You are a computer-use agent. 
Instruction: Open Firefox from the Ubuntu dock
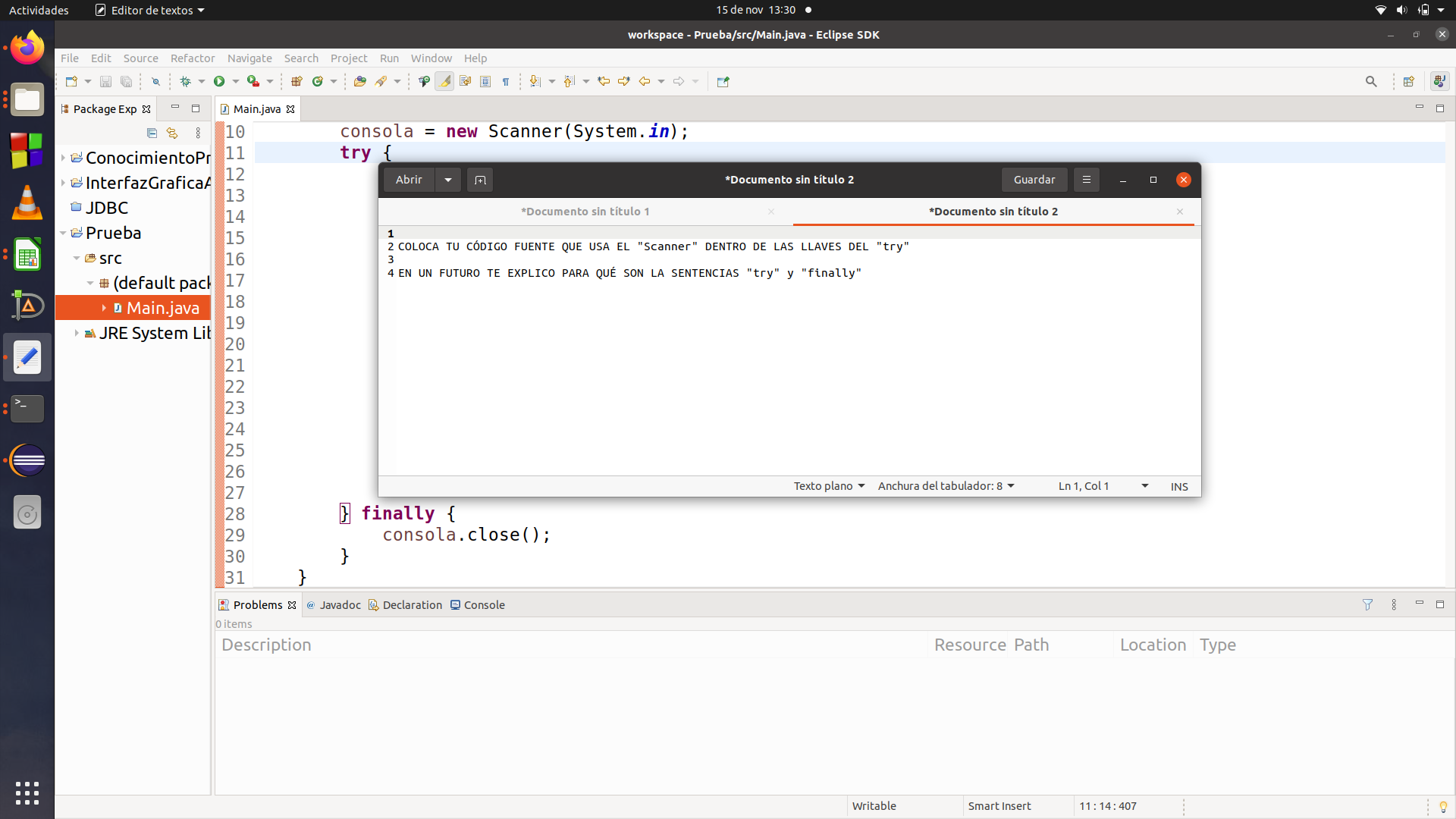point(27,48)
